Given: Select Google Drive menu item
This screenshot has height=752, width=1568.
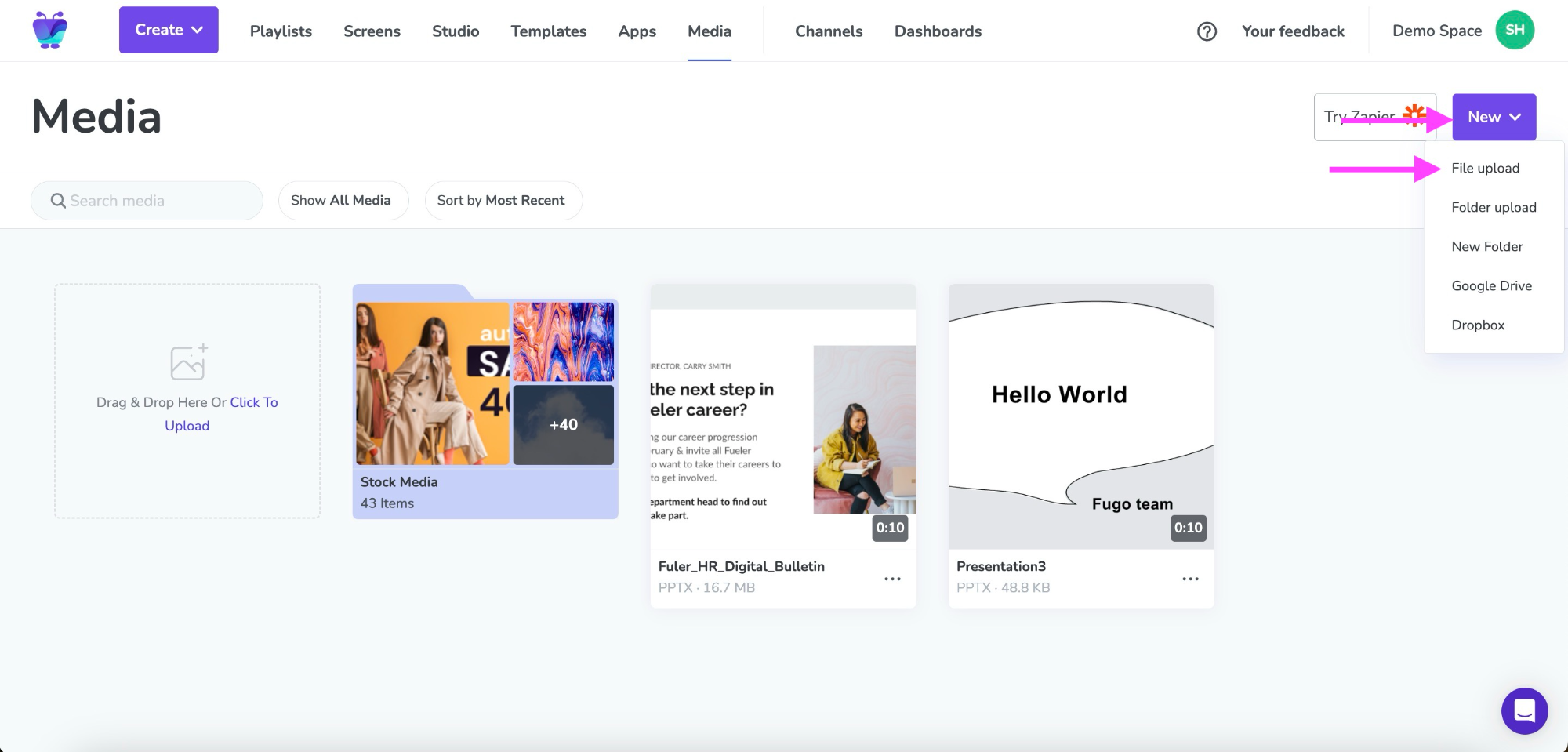Looking at the screenshot, I should (1494, 285).
